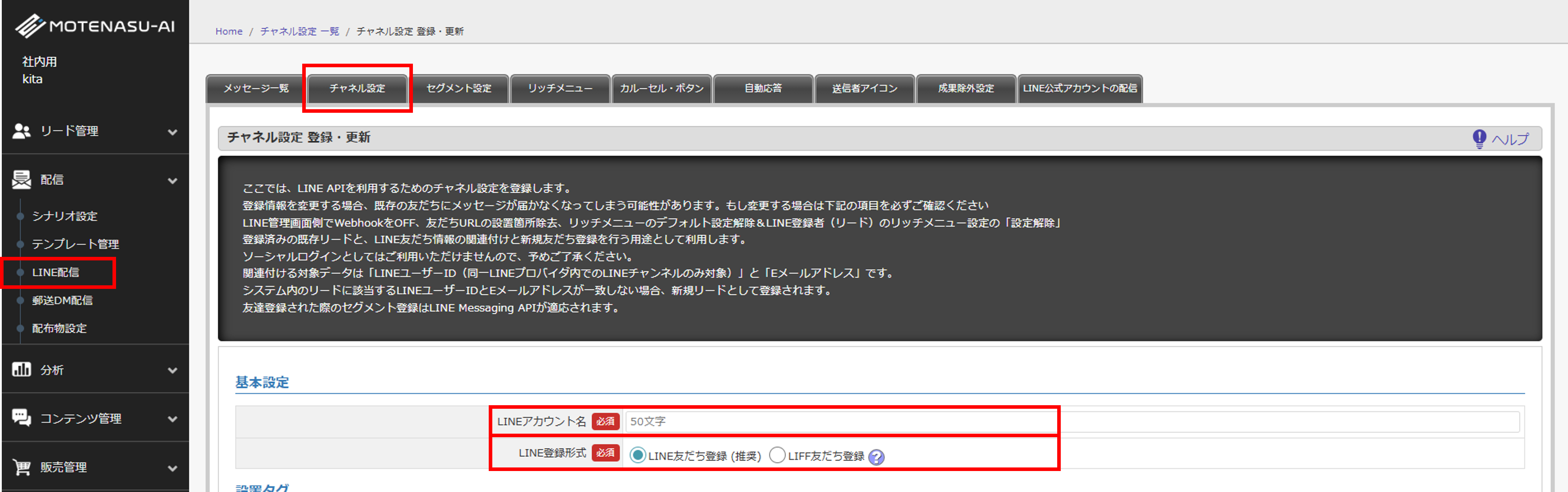Collapse the 配信 menu chevron
Image resolution: width=1568 pixels, height=492 pixels.
(x=173, y=181)
